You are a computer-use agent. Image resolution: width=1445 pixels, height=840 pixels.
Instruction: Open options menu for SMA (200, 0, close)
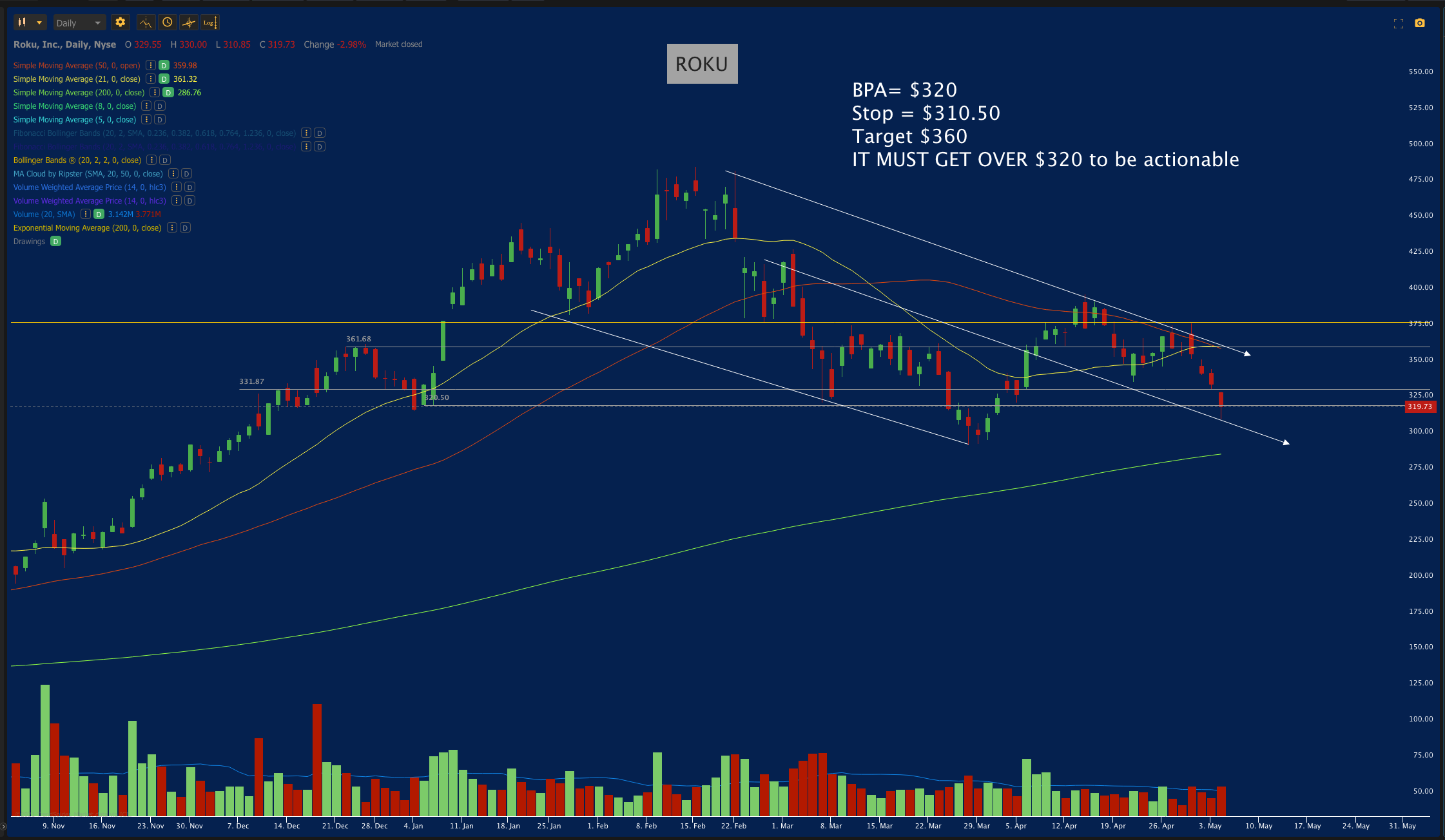click(155, 92)
